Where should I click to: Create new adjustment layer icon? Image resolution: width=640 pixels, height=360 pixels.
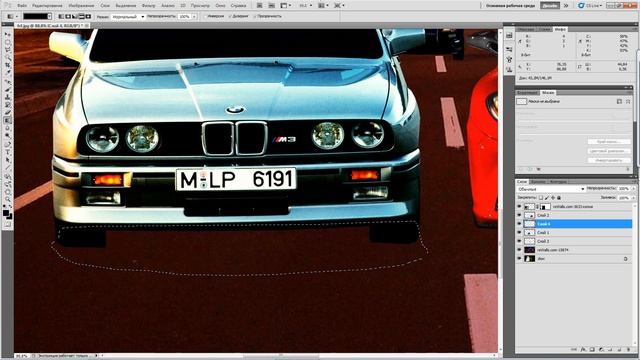pyautogui.click(x=601, y=349)
